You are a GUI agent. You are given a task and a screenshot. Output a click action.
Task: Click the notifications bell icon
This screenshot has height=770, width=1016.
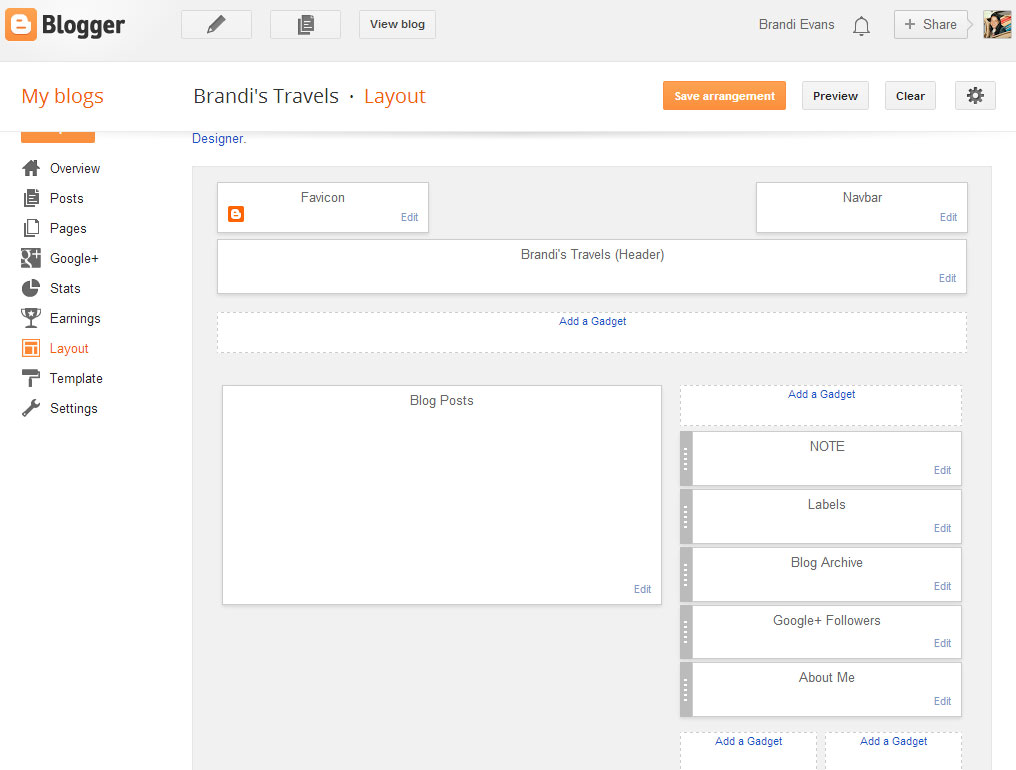pos(861,26)
